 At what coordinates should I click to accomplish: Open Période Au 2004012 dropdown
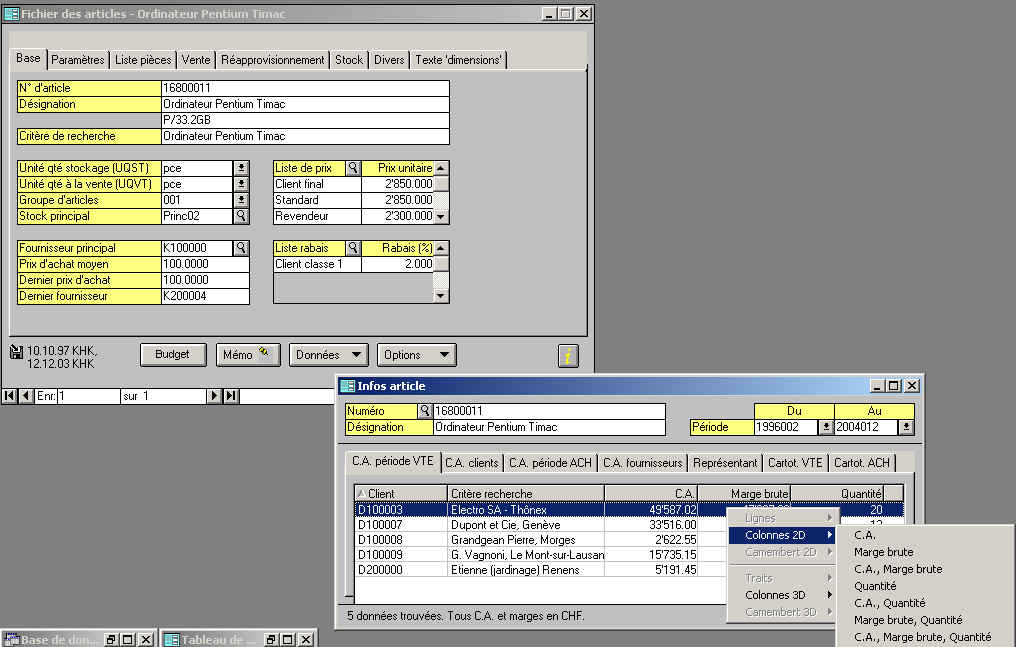pyautogui.click(x=906, y=427)
